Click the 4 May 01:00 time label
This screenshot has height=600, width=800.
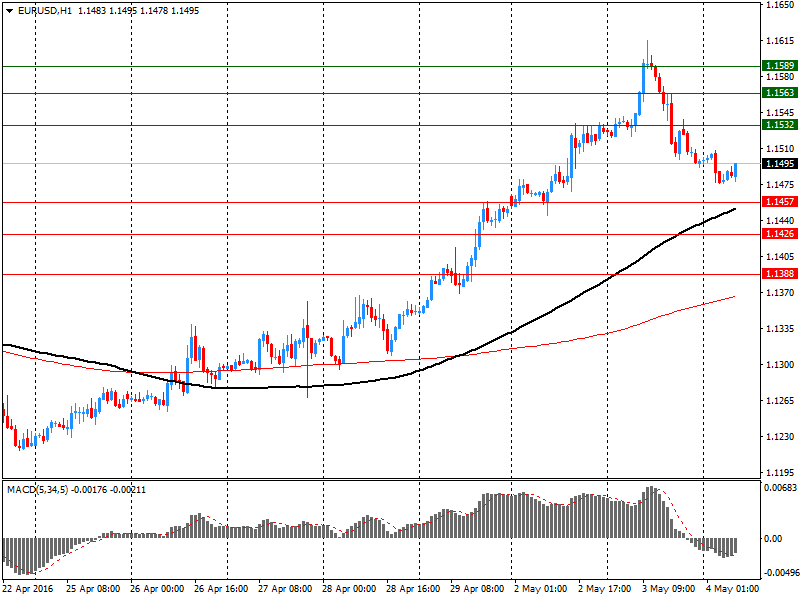733,589
